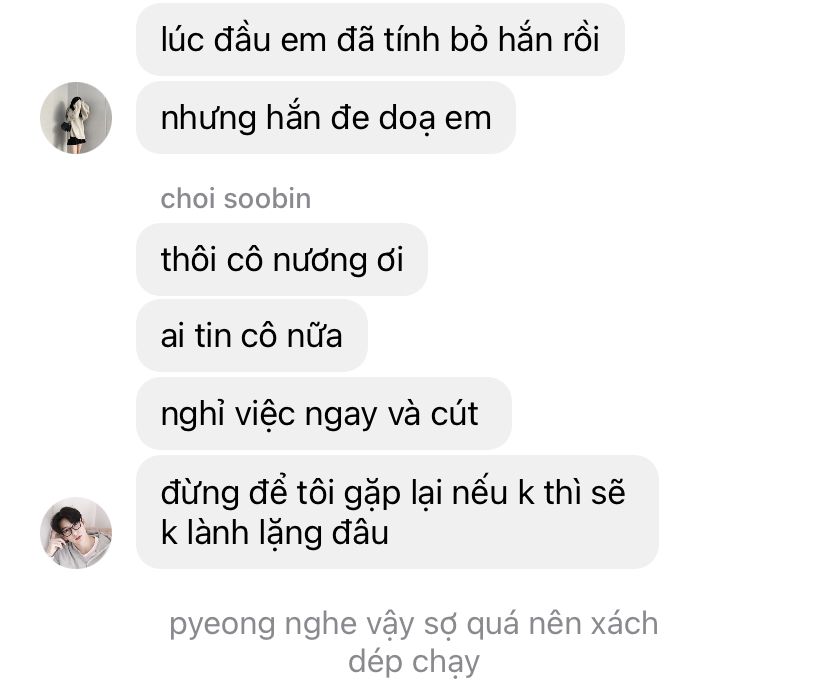Select the bubble 'ai tin cô nữa'

point(252,335)
